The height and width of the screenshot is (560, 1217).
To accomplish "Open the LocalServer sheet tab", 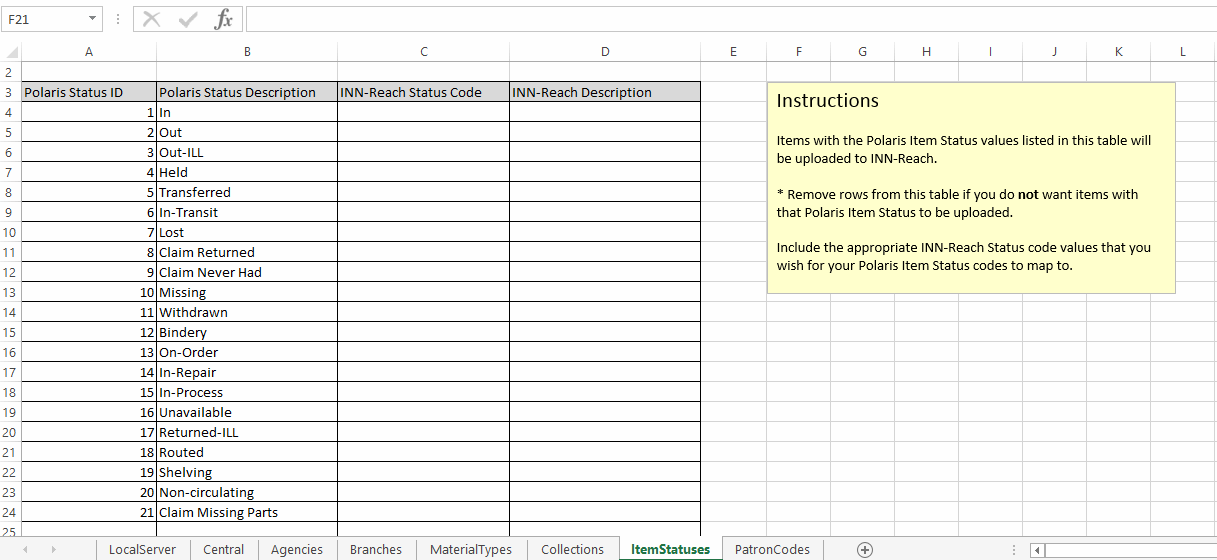I will click(142, 549).
